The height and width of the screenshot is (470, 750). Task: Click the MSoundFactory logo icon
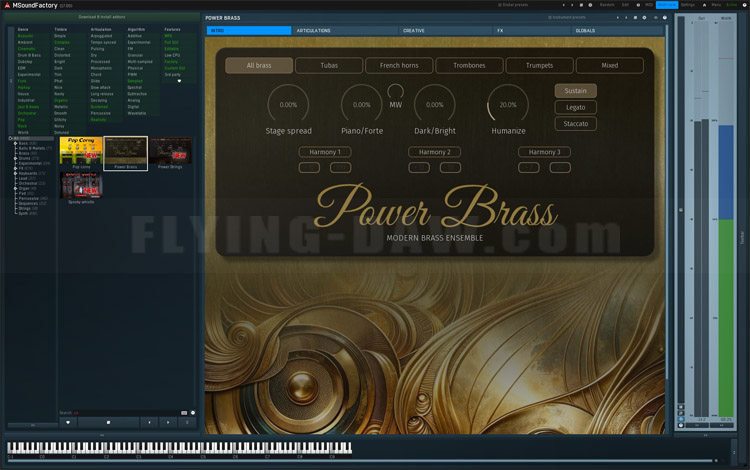7,5
